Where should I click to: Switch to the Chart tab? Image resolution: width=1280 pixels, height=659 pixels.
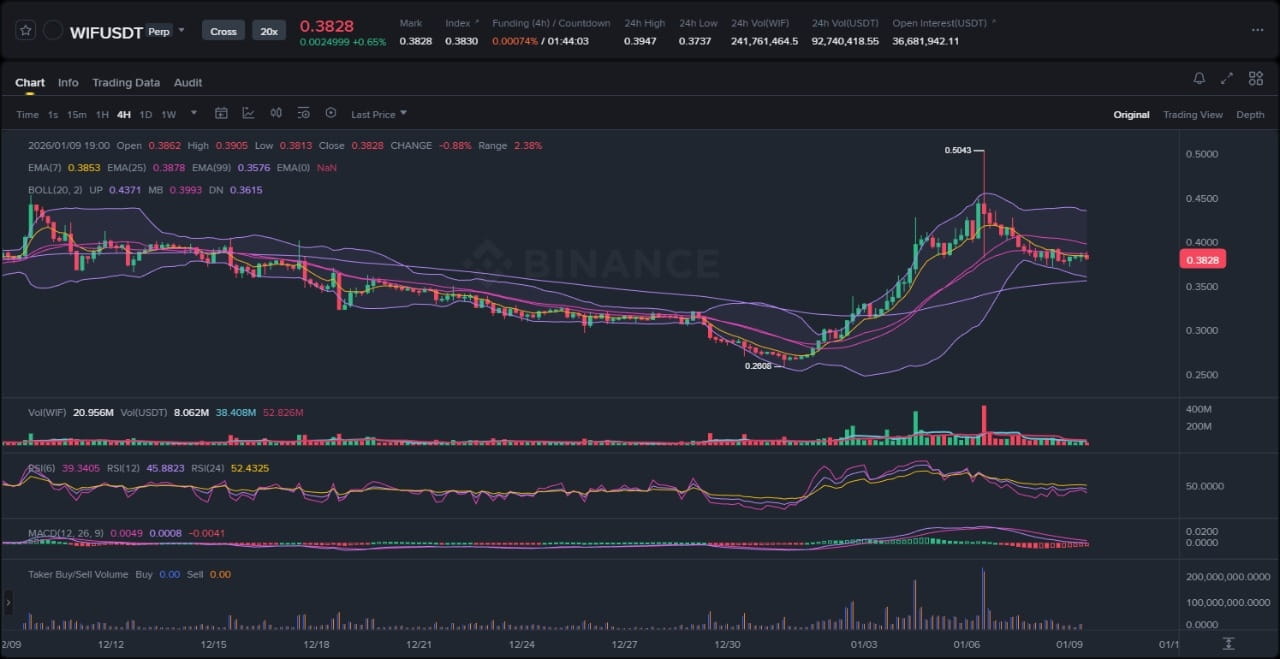[x=30, y=82]
